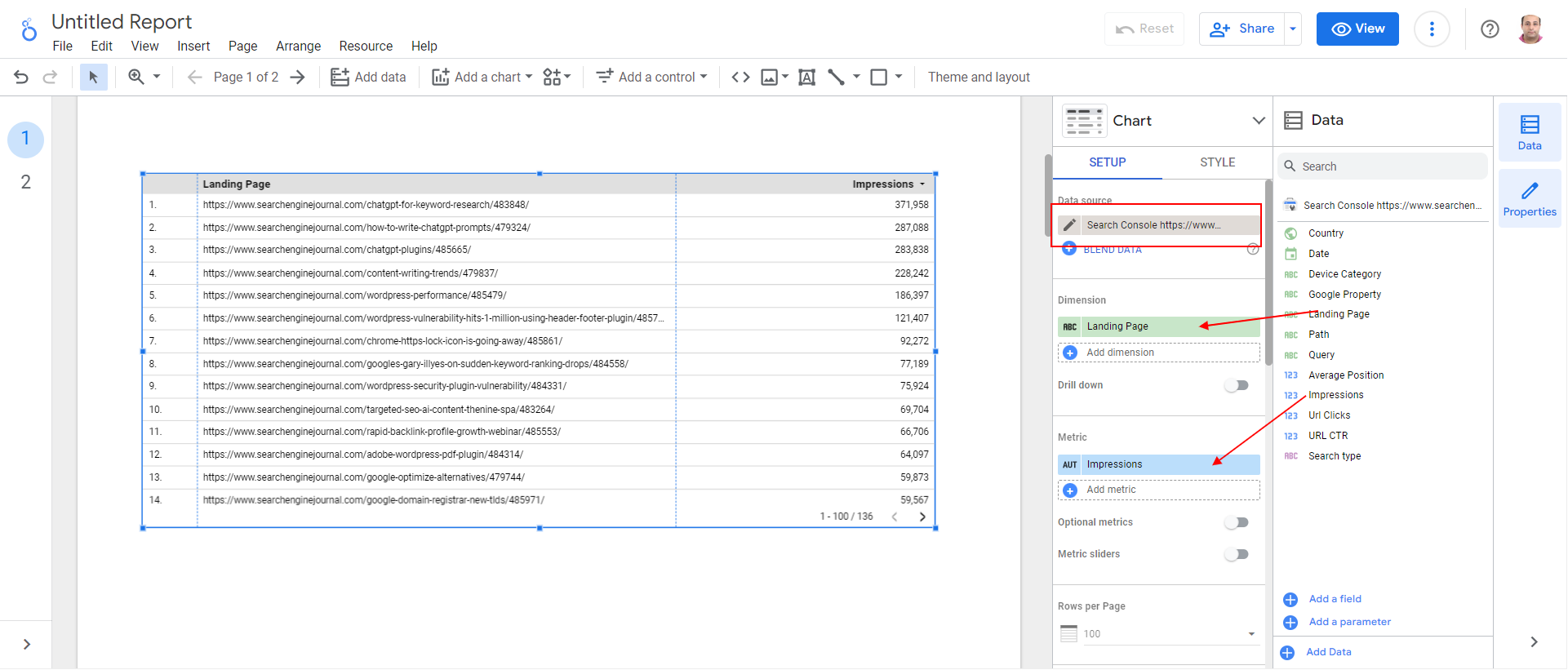Edit data source pencil icon
Screen dimensions: 1568x670
tap(1069, 225)
